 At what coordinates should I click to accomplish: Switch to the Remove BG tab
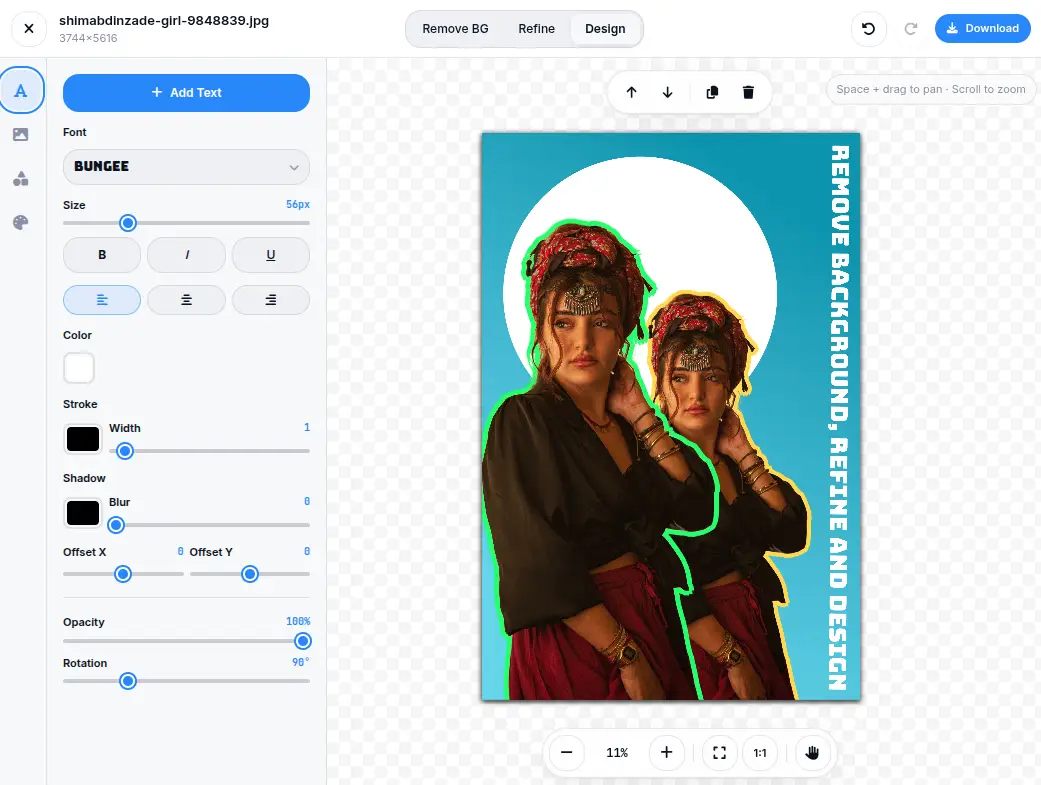click(455, 29)
